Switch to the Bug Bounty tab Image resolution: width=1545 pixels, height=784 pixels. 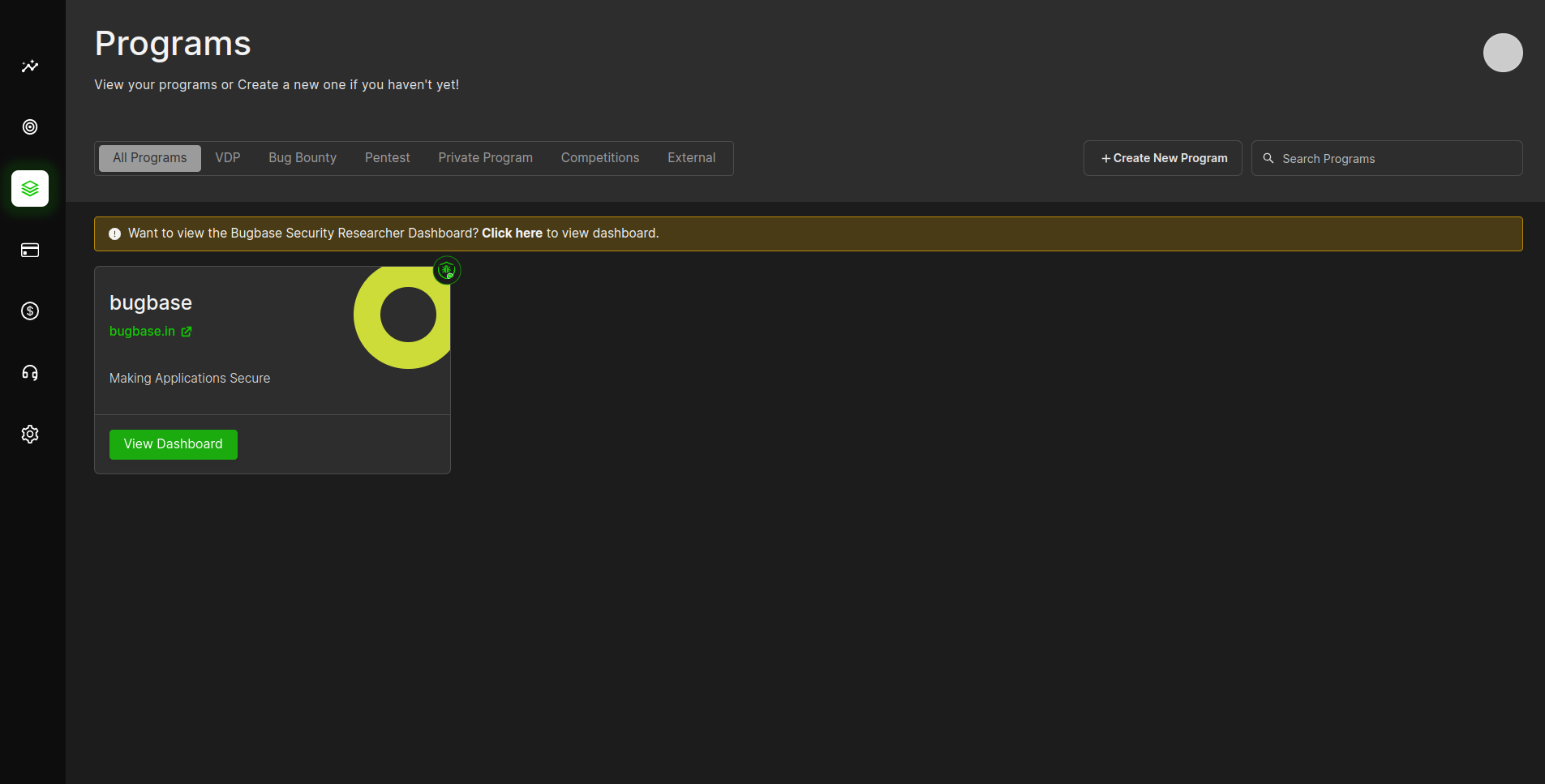tap(303, 158)
